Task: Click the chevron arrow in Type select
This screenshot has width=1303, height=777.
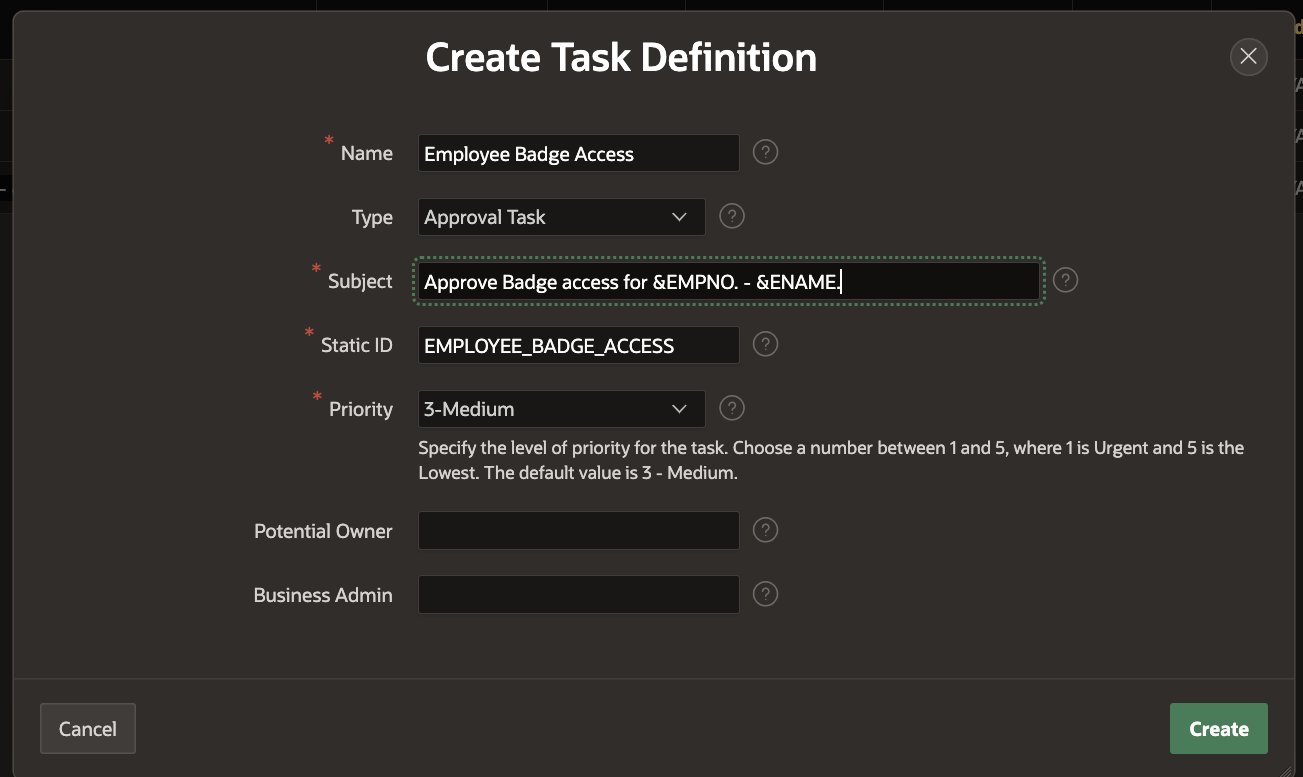Action: [680, 217]
